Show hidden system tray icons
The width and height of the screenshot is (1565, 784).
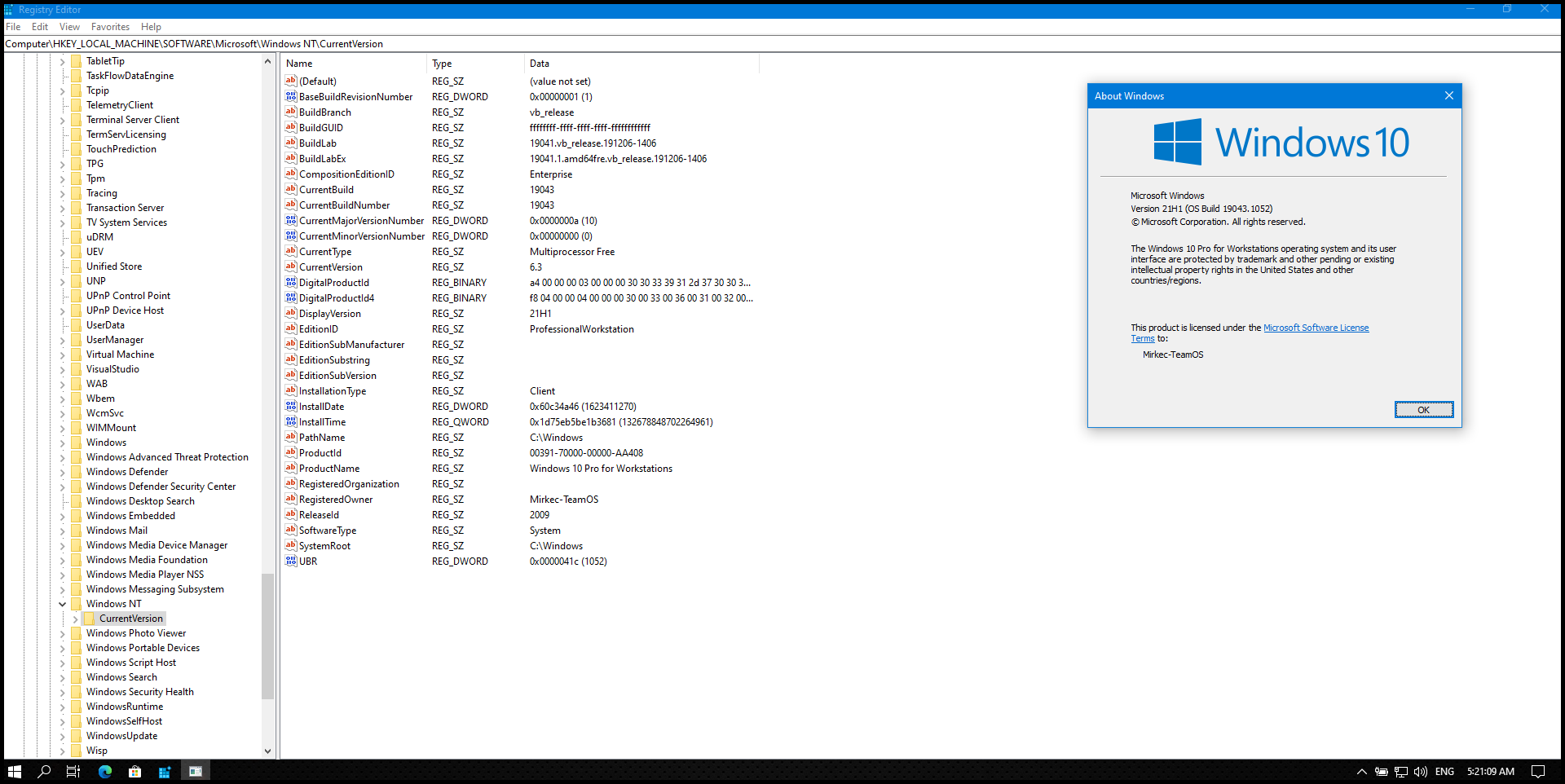point(1361,772)
